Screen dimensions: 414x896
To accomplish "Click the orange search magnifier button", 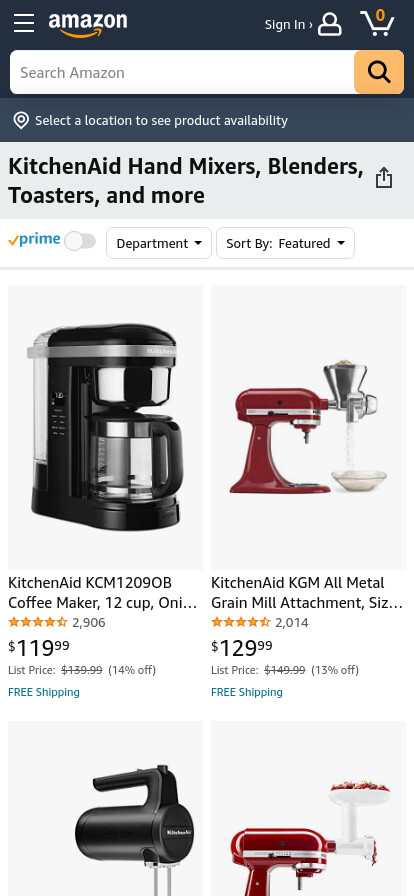I will 379,72.
